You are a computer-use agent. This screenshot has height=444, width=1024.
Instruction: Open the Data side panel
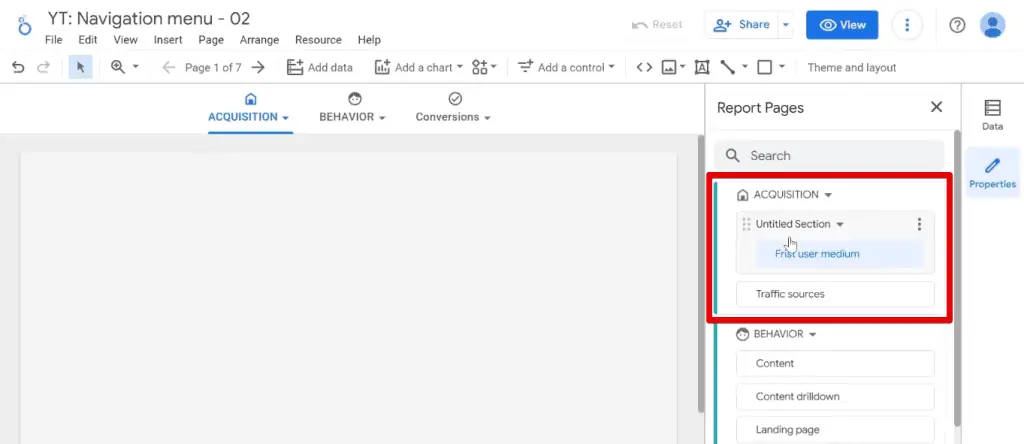[x=993, y=115]
